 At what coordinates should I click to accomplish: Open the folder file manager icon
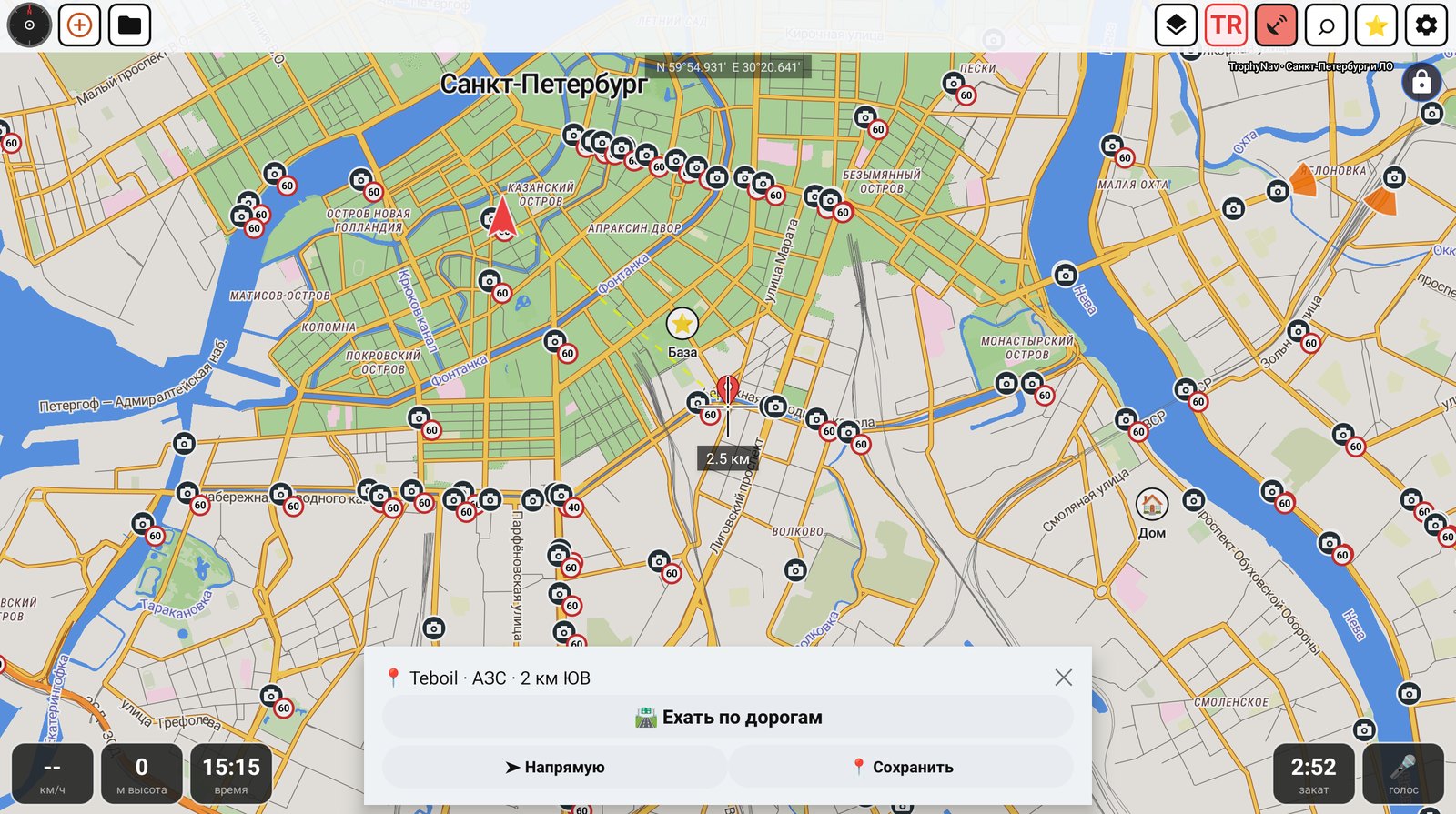click(x=129, y=25)
